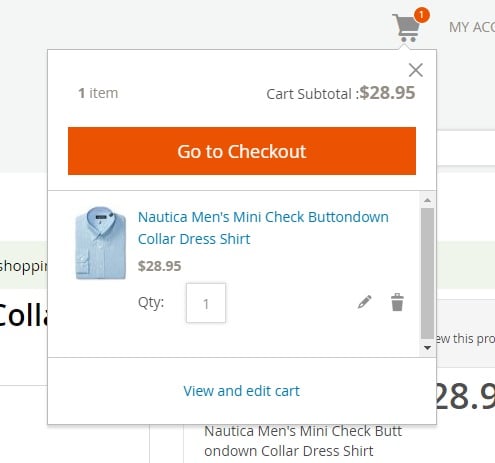Click the $28.95 item price
Image resolution: width=495 pixels, height=463 pixels.
pyautogui.click(x=159, y=266)
